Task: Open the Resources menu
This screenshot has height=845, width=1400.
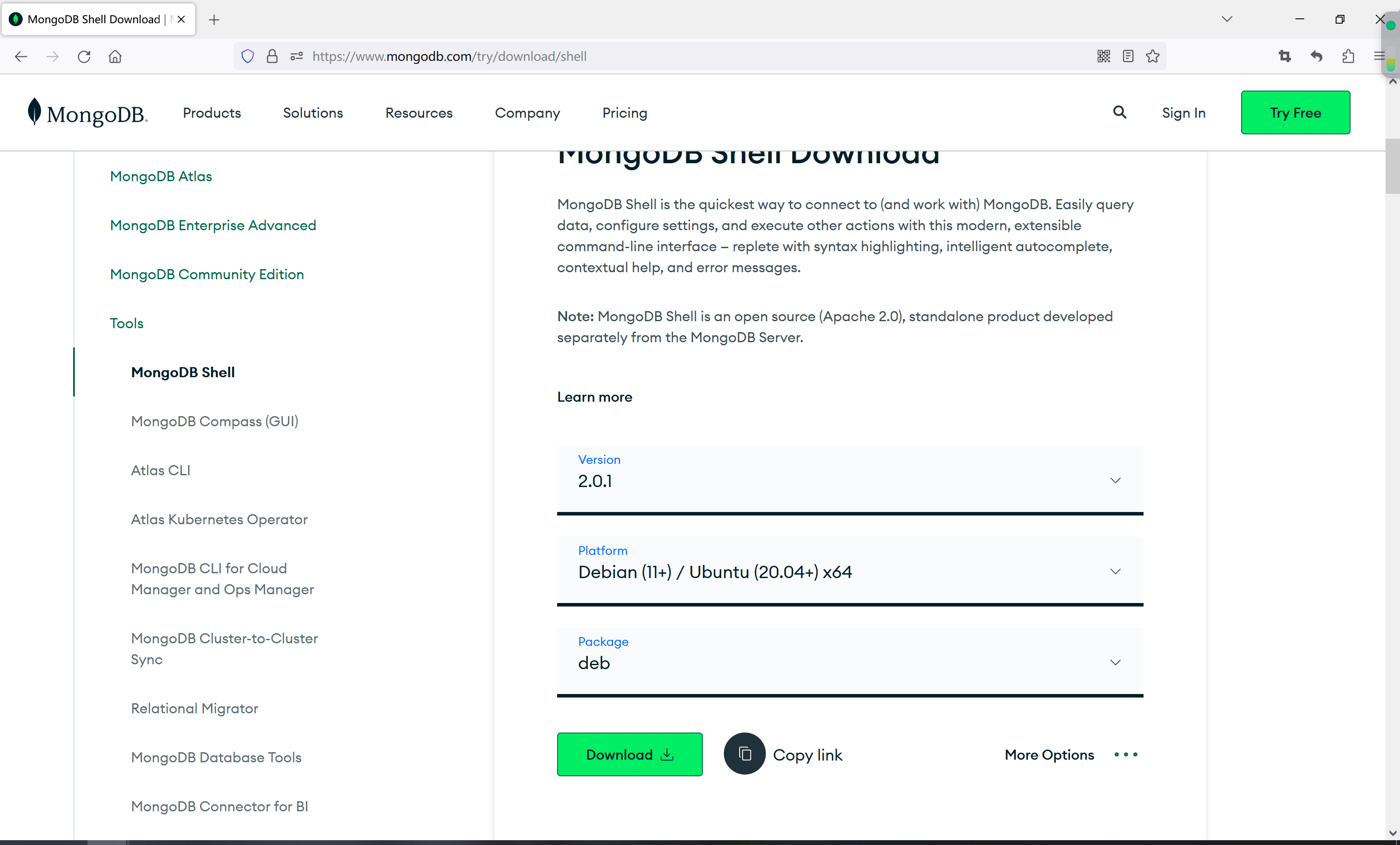Action: (419, 112)
